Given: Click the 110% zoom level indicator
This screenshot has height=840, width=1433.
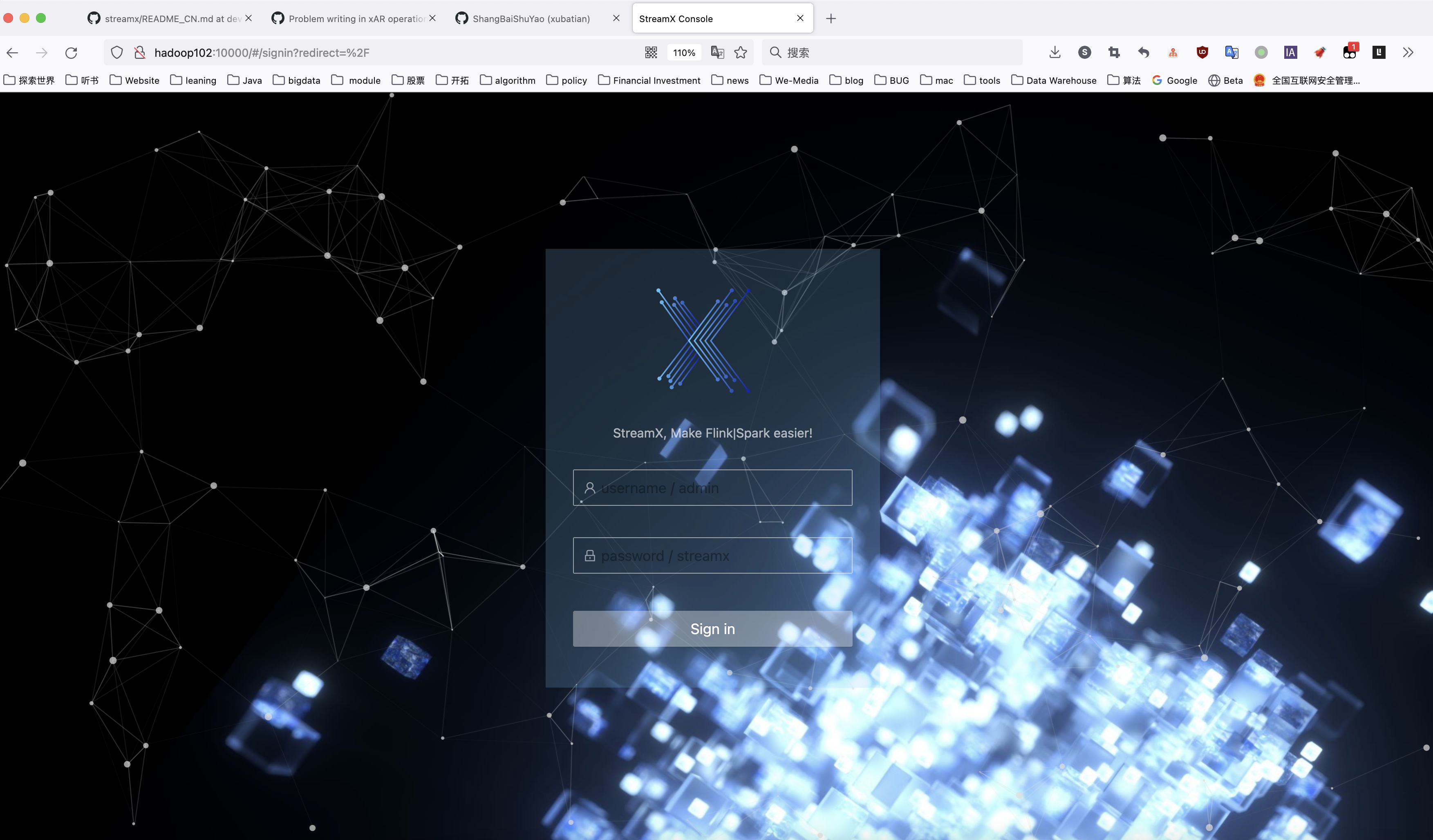Looking at the screenshot, I should pyautogui.click(x=684, y=53).
